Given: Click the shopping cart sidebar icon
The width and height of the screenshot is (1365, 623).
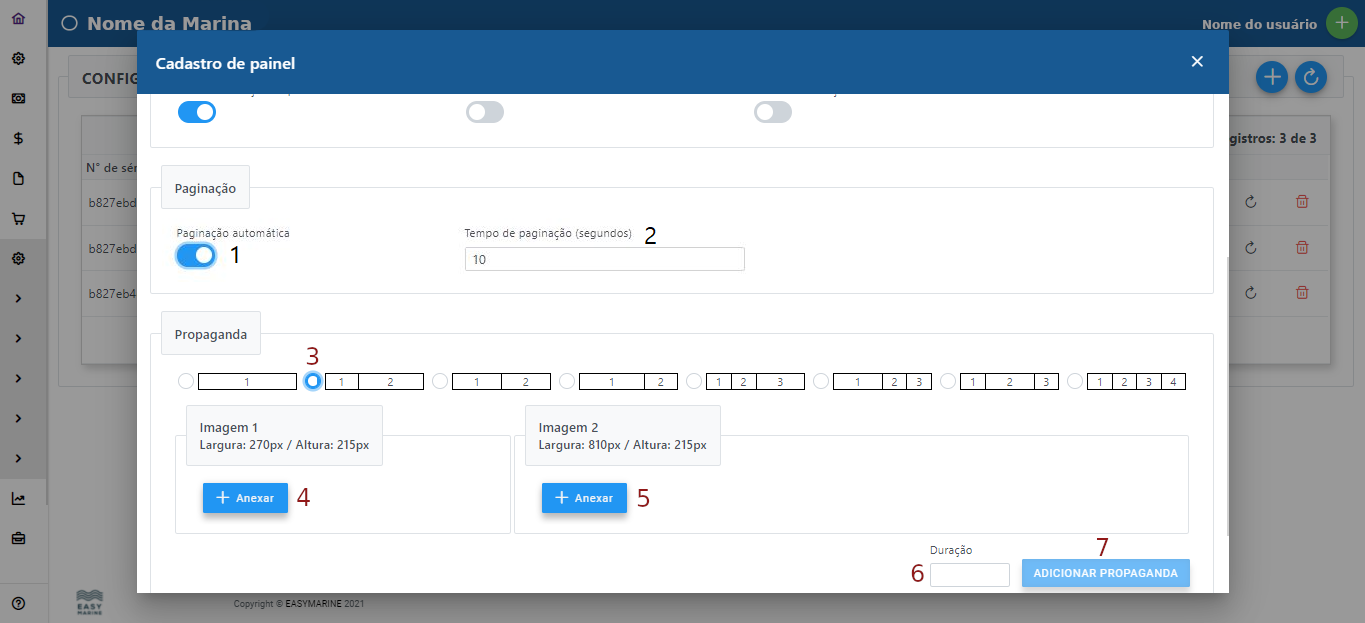Looking at the screenshot, I should click(18, 219).
